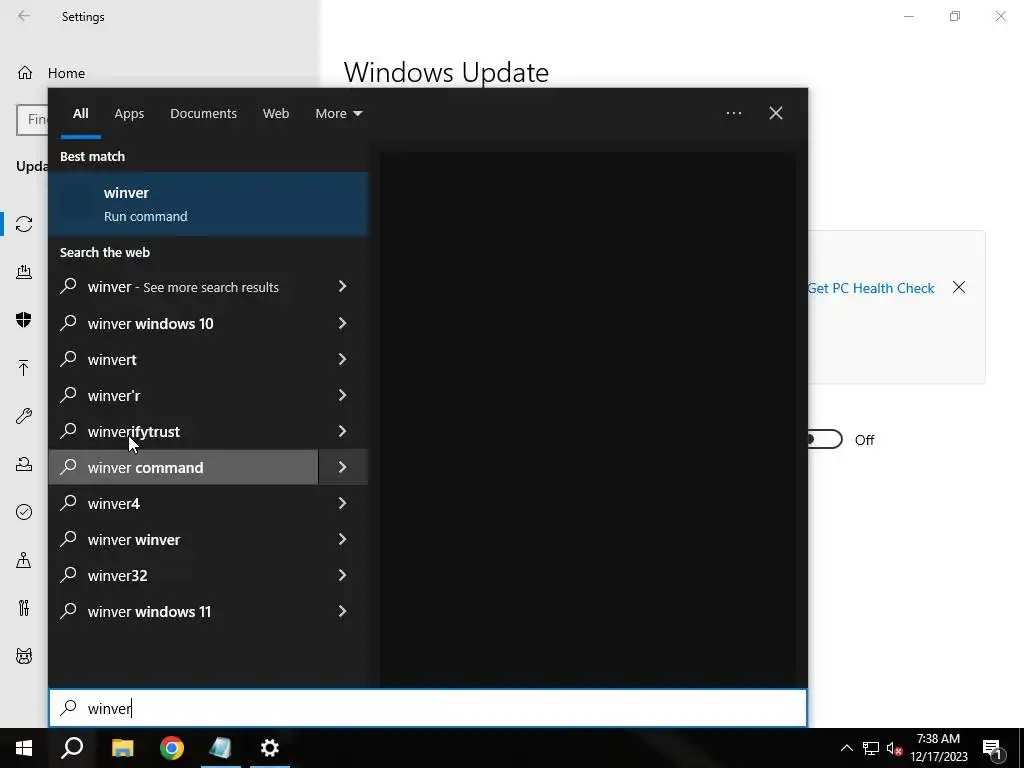Expand arrow next to 'winverifytrust'
The image size is (1024, 768).
pos(343,430)
